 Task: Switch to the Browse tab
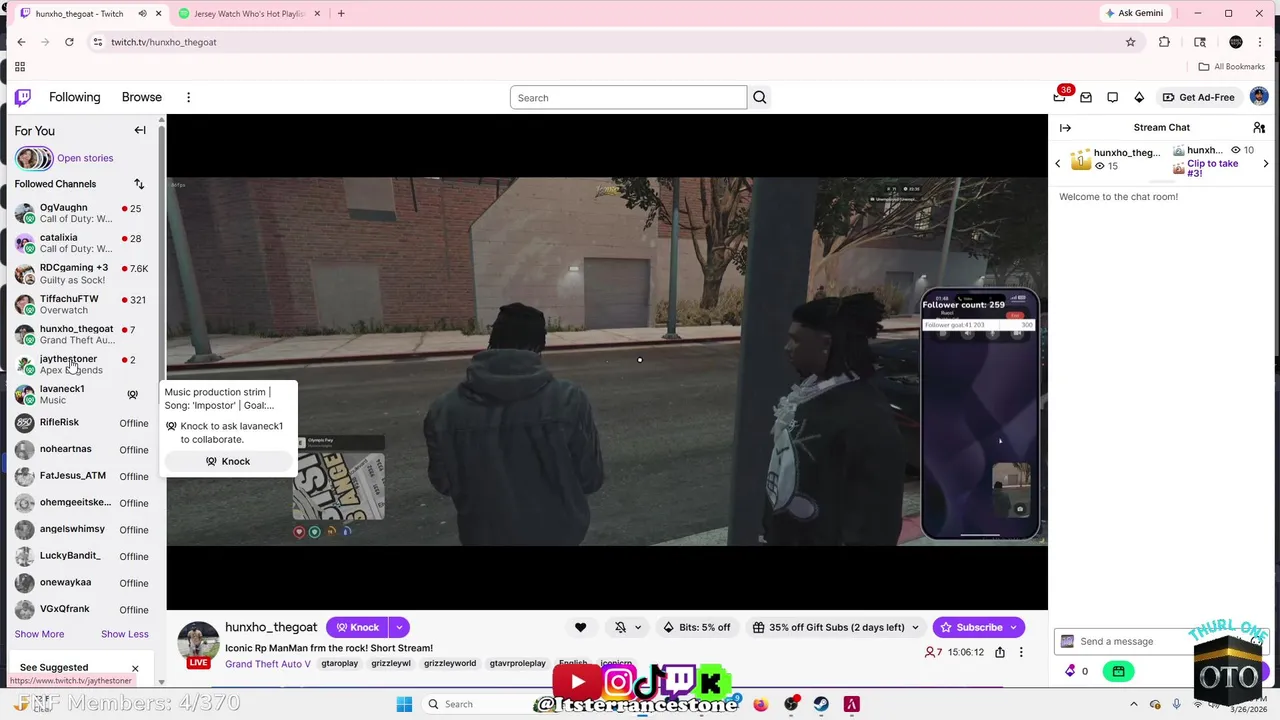[x=142, y=97]
